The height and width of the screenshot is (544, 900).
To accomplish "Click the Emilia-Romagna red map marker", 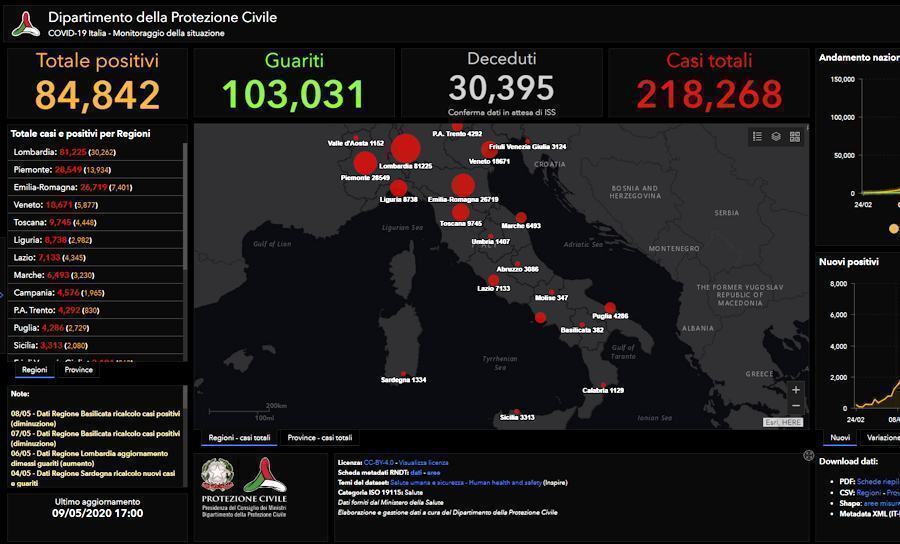I will pyautogui.click(x=463, y=185).
